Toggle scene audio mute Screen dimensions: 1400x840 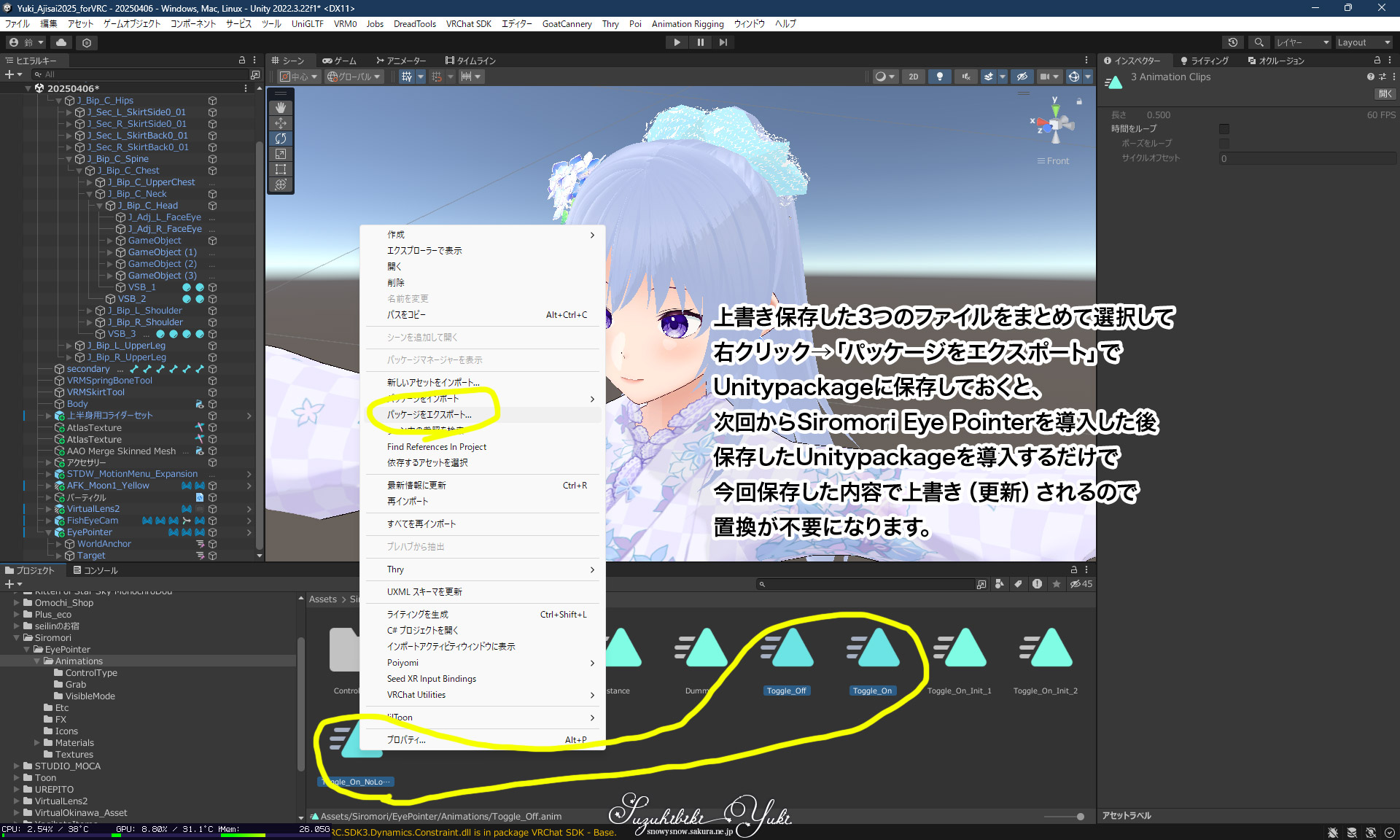coord(966,77)
